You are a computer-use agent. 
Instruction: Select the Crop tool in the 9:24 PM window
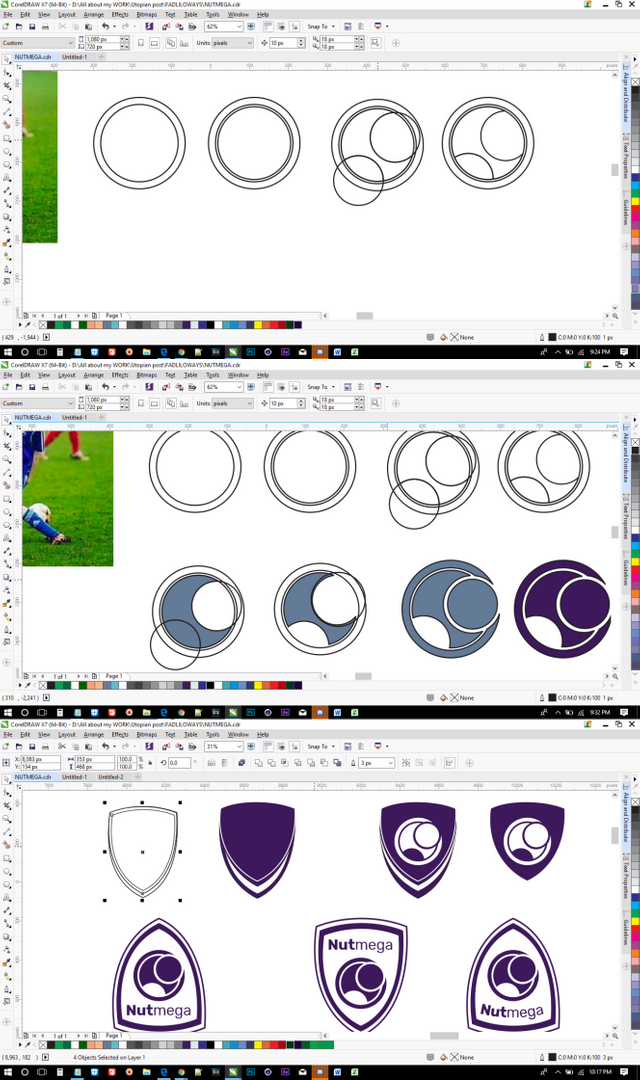pos(7,85)
